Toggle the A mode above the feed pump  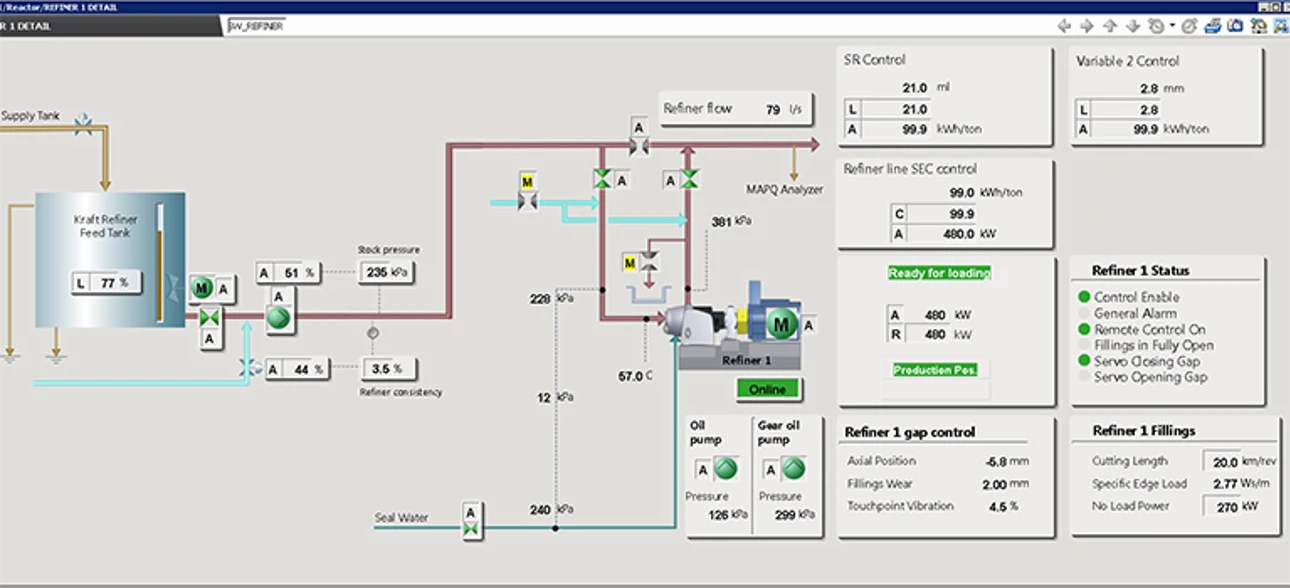[279, 296]
